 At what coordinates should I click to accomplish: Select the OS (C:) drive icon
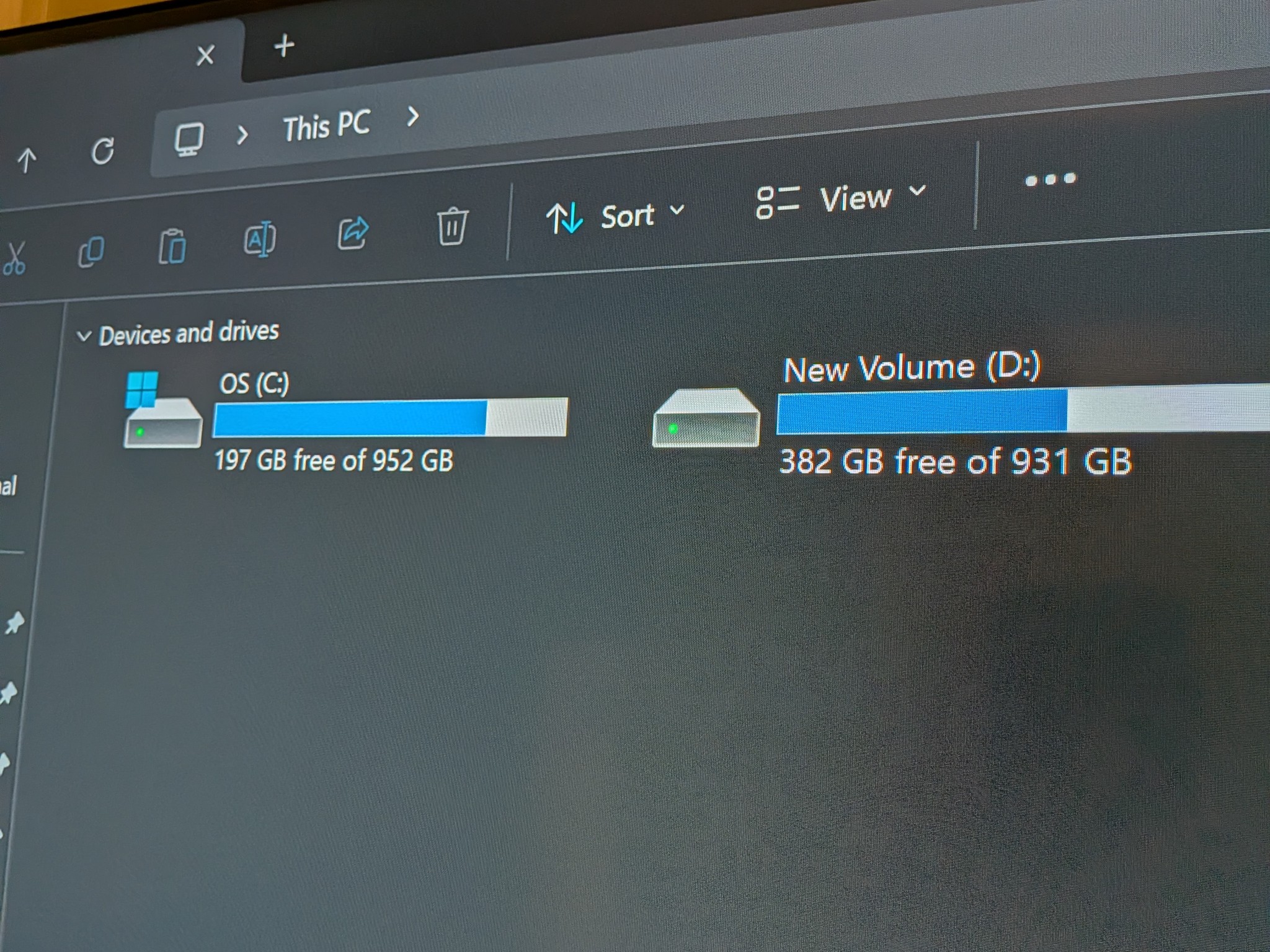pyautogui.click(x=162, y=410)
